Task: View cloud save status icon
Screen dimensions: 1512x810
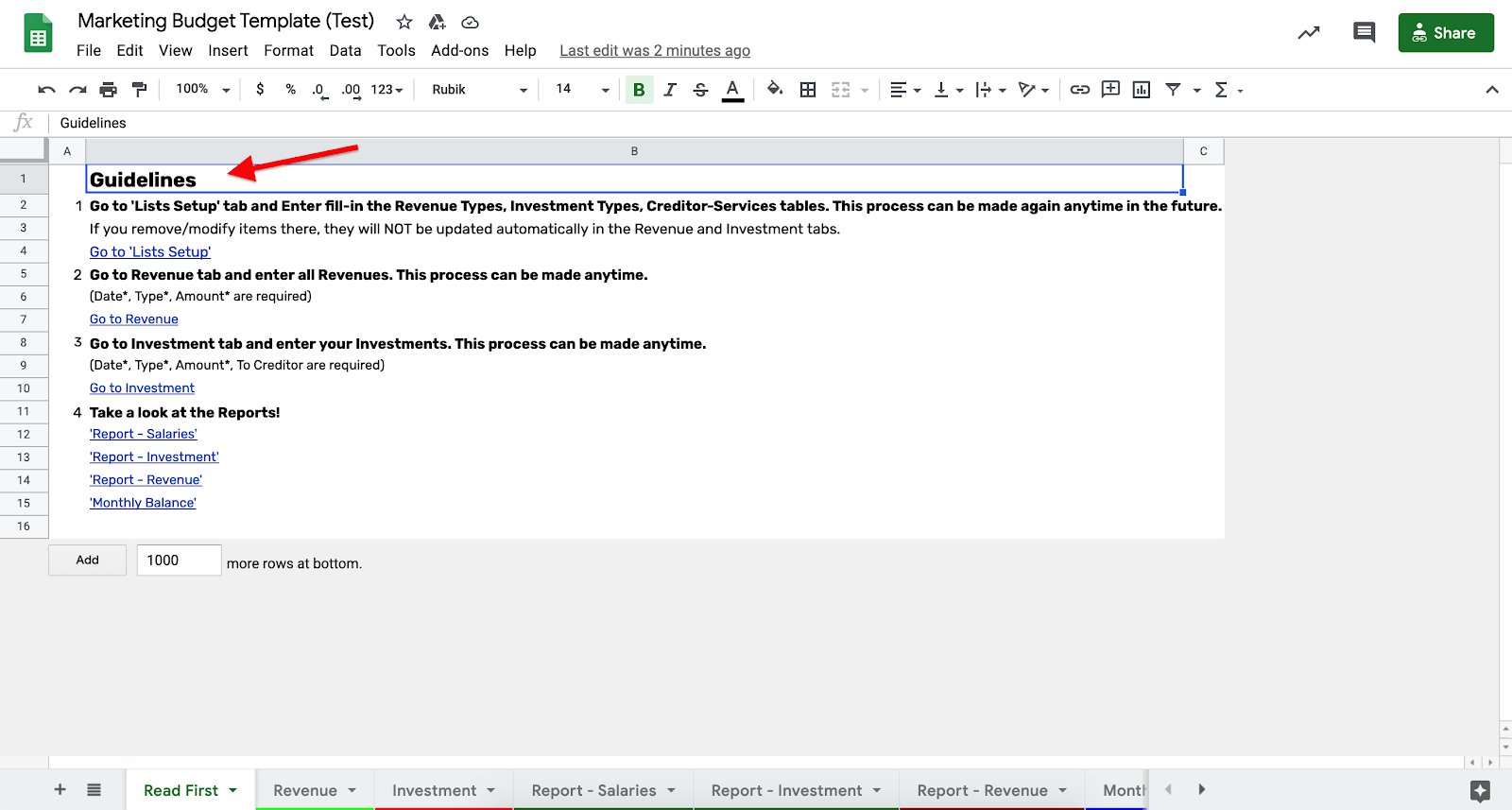Action: click(470, 22)
